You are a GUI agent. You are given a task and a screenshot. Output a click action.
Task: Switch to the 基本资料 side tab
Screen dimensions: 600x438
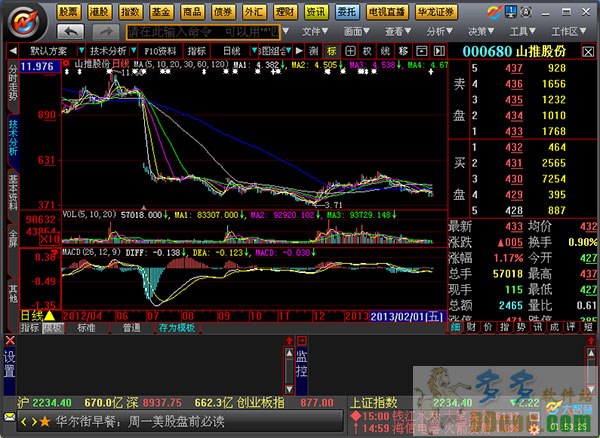[13, 195]
